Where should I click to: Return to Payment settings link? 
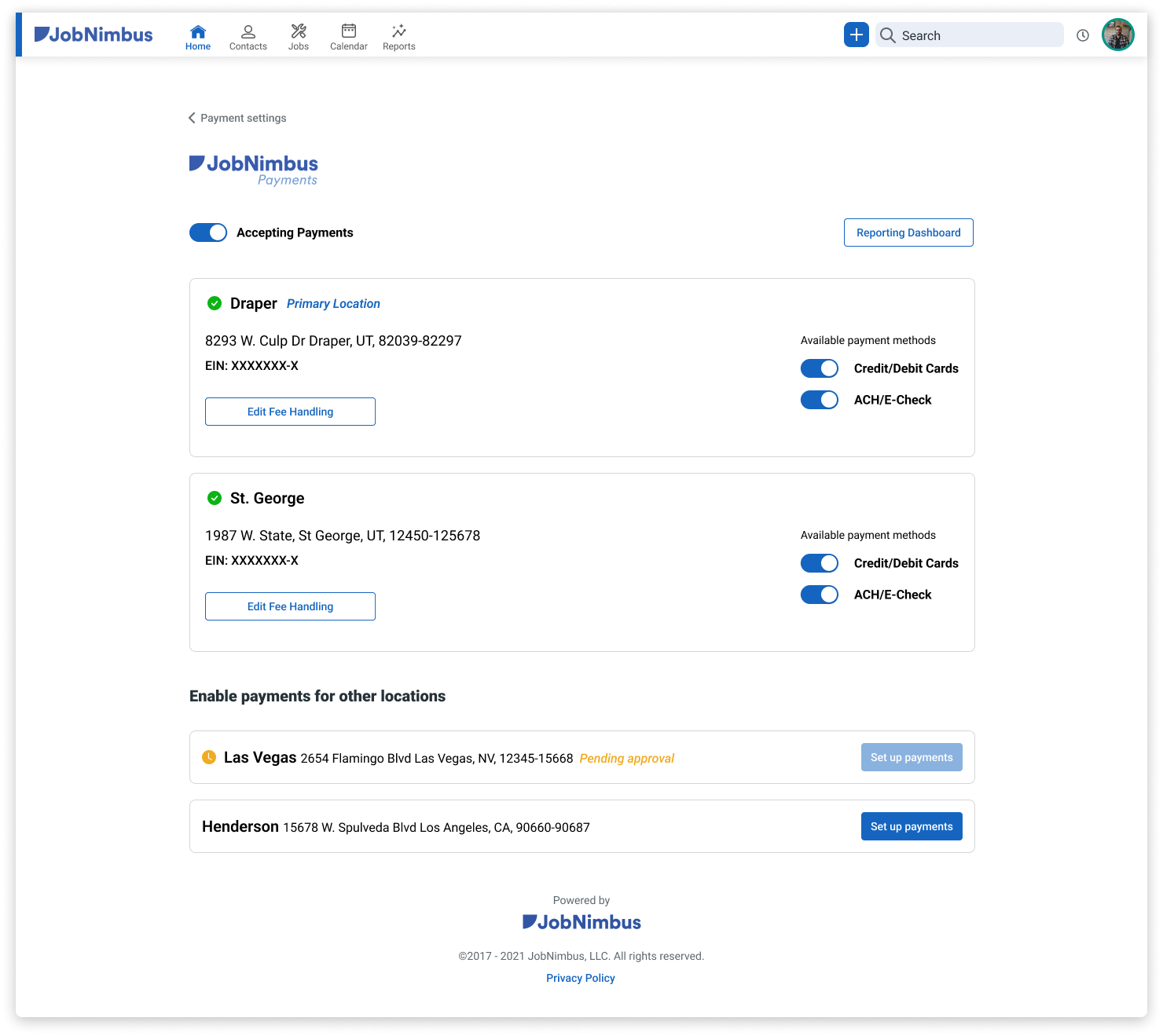(244, 118)
